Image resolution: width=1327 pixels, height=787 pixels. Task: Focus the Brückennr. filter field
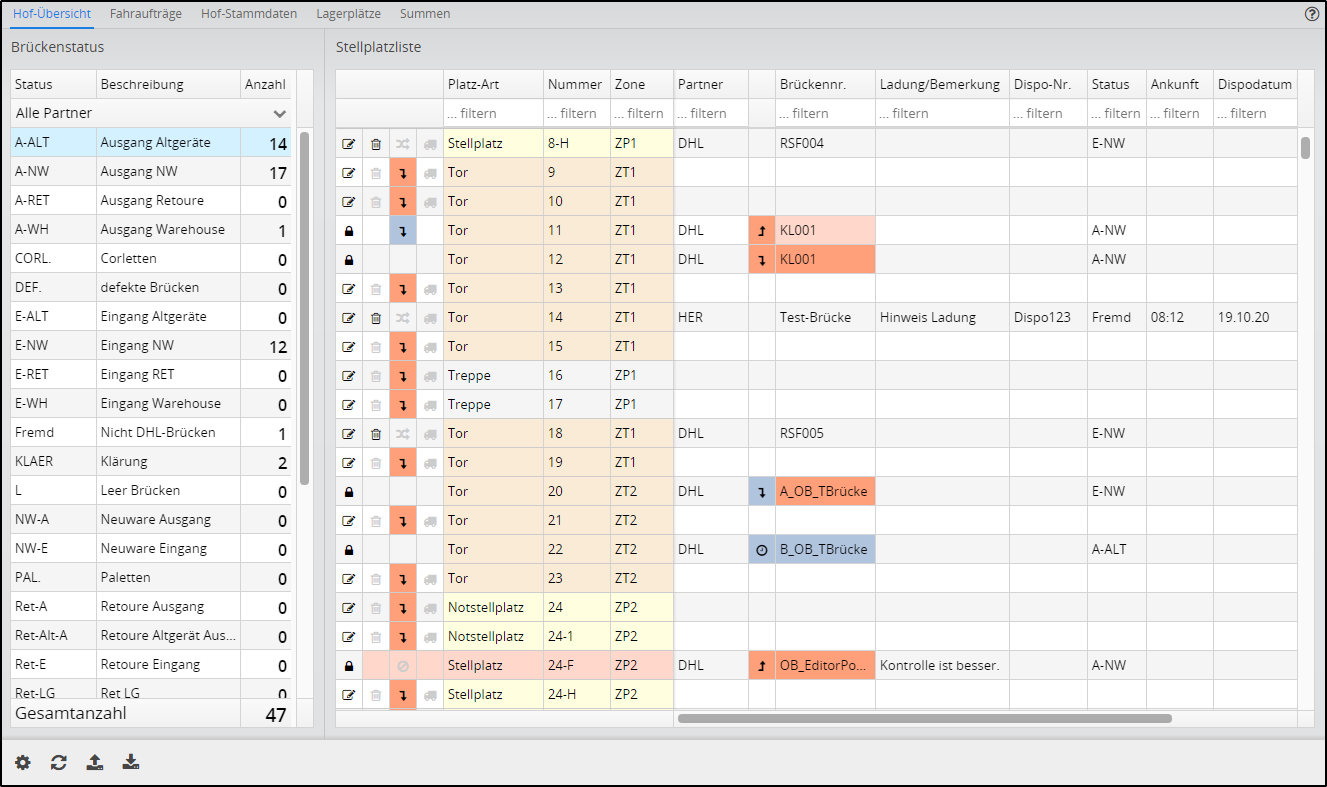point(826,113)
